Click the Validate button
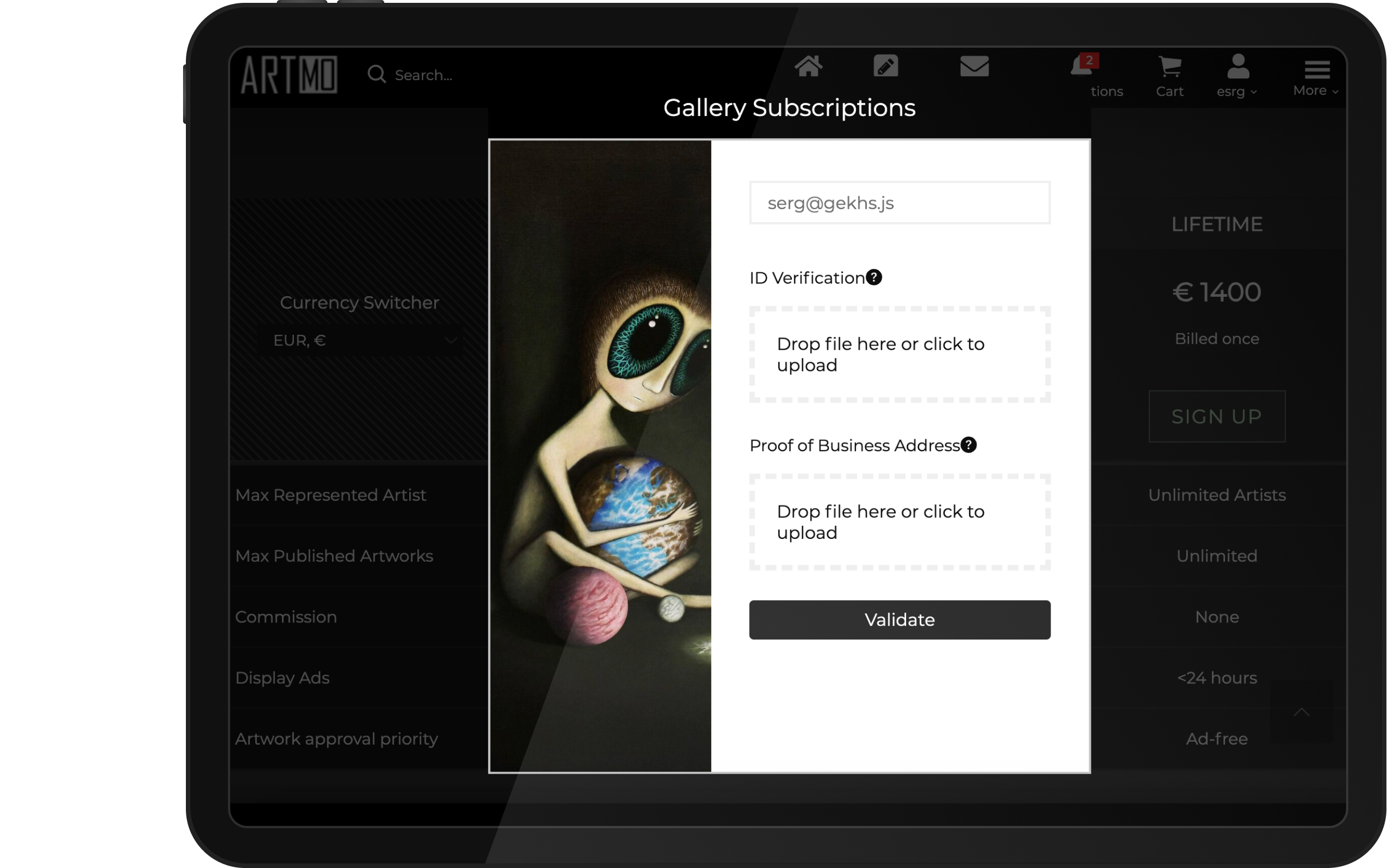 coord(900,620)
